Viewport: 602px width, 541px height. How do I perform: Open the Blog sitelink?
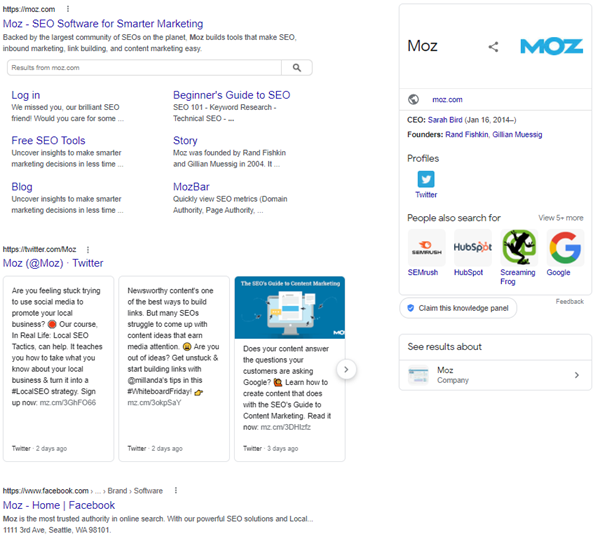[22, 187]
